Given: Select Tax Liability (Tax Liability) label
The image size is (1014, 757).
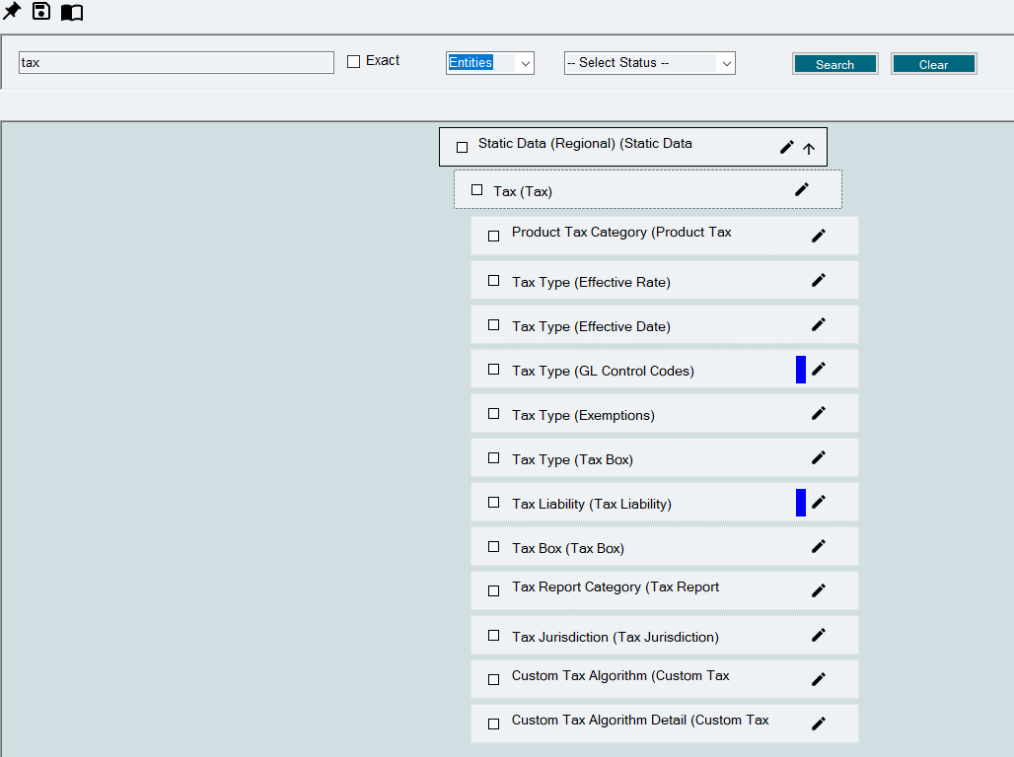Looking at the screenshot, I should coord(592,504).
